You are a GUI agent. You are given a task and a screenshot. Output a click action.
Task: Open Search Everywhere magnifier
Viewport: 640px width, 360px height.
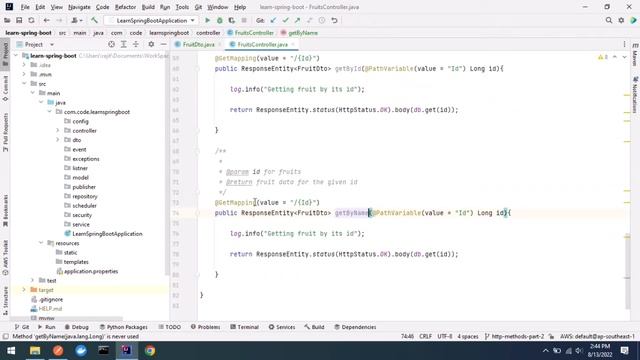coord(609,20)
